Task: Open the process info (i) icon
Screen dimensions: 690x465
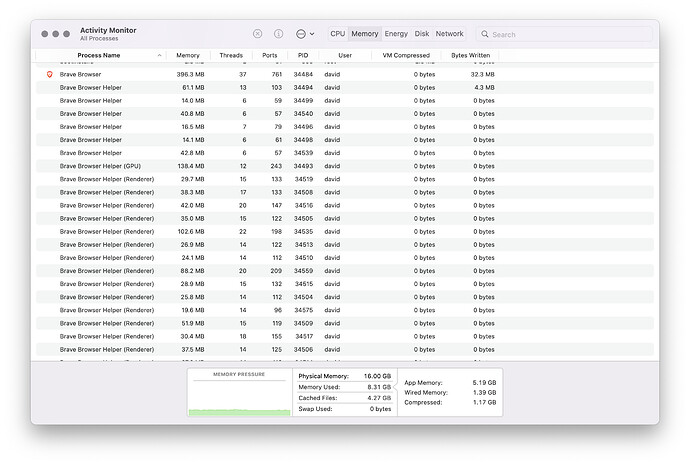Action: point(279,34)
